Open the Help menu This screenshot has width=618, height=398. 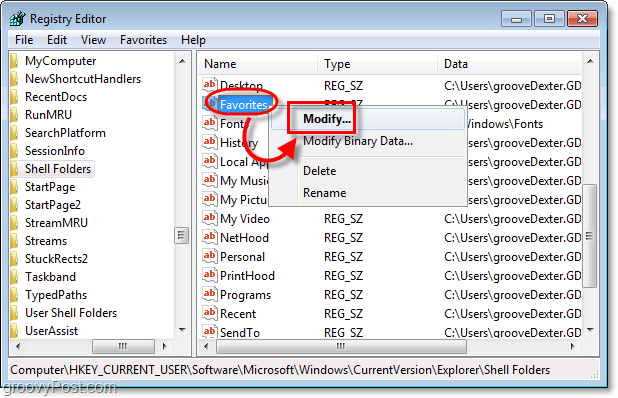[193, 40]
